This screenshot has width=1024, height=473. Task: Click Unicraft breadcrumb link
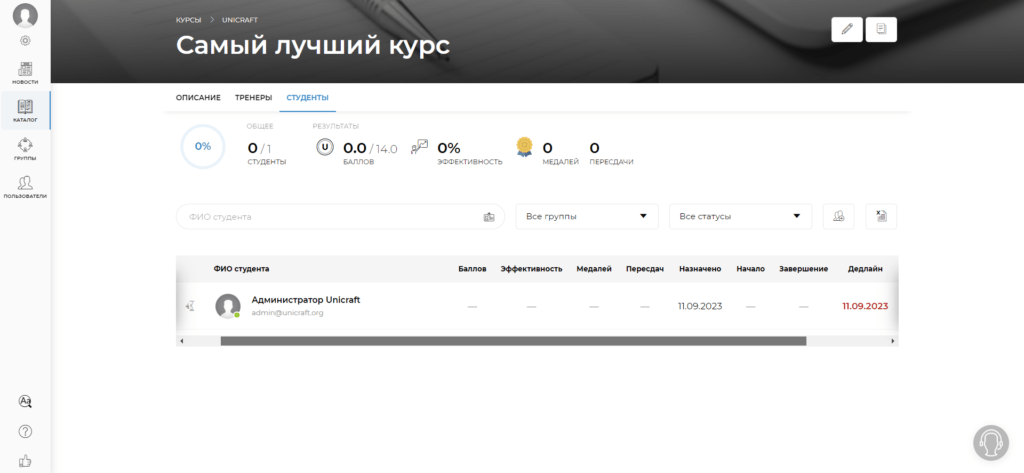coord(240,20)
